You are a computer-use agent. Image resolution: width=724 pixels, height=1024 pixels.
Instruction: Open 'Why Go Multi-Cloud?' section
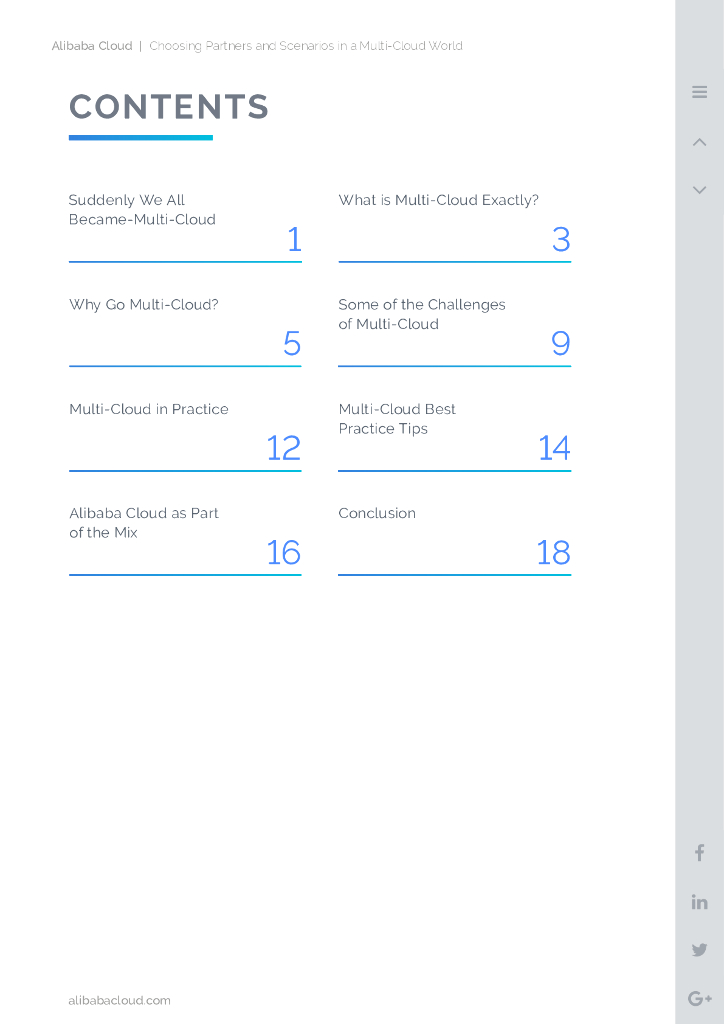click(143, 305)
